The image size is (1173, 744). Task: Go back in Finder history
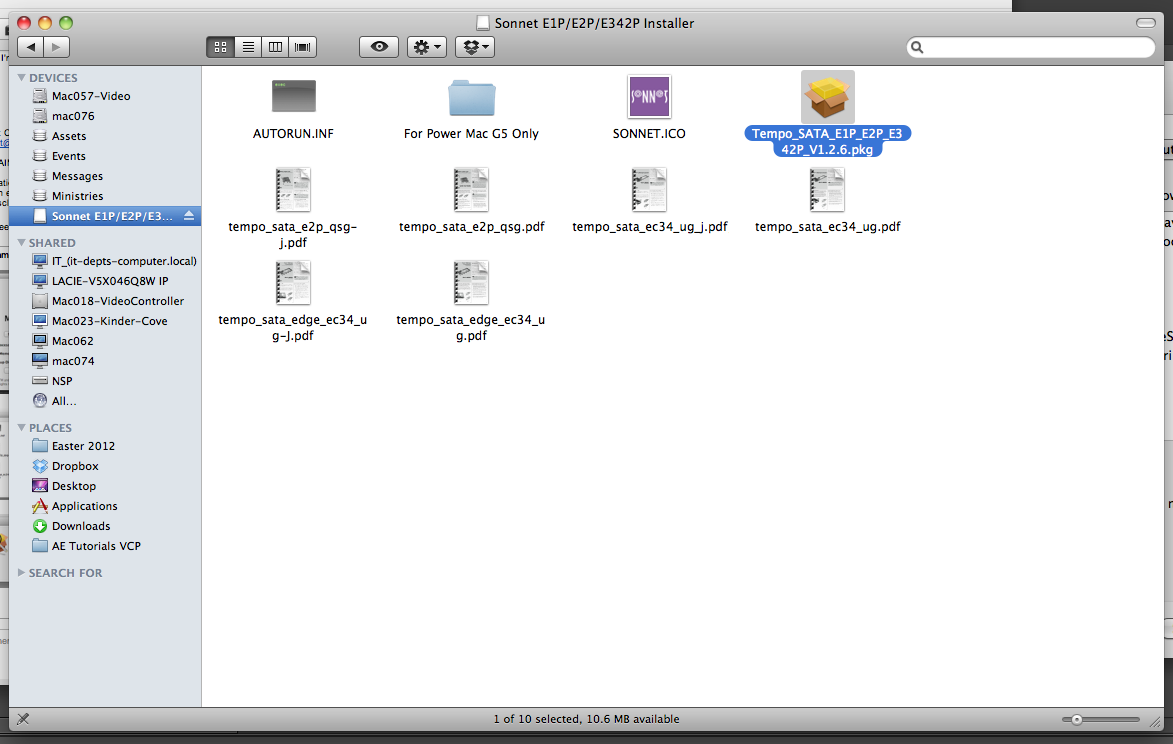(31, 47)
